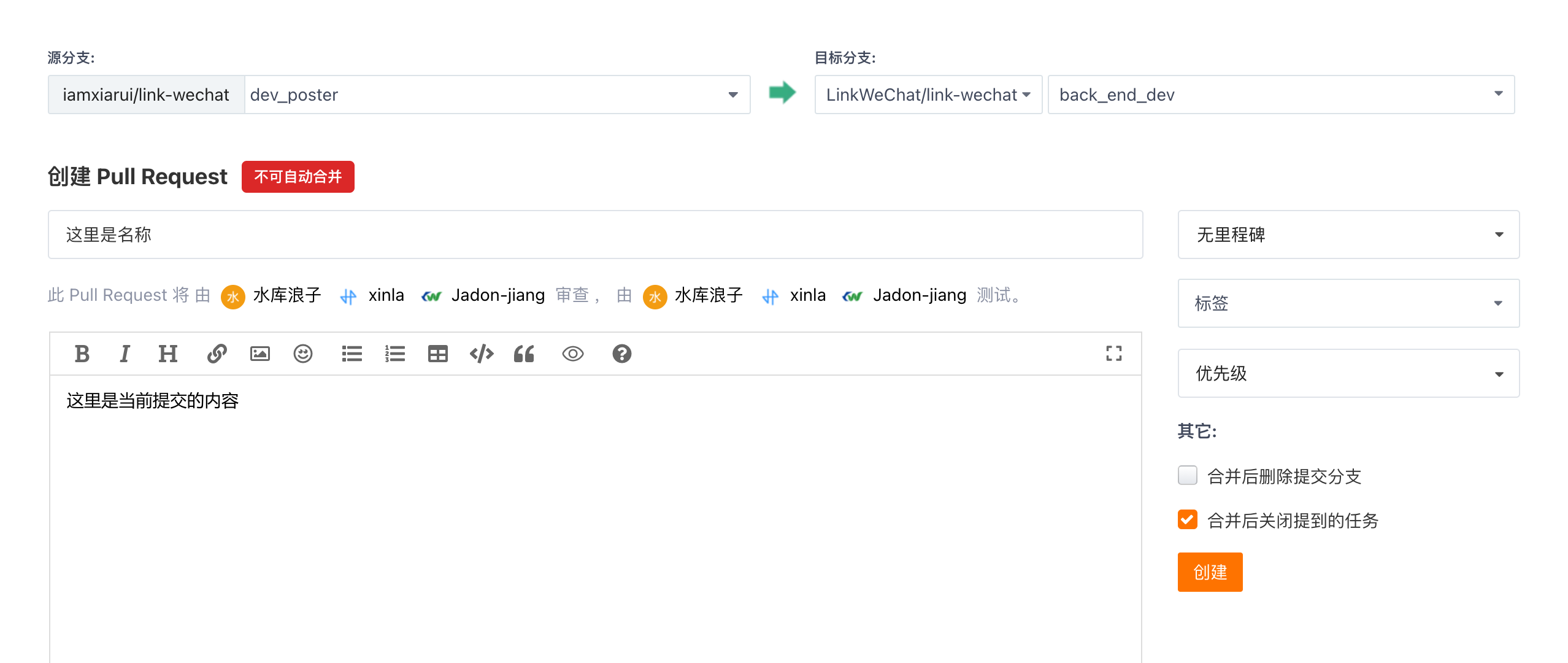
Task: Add blockquote using quote icon
Action: click(524, 354)
